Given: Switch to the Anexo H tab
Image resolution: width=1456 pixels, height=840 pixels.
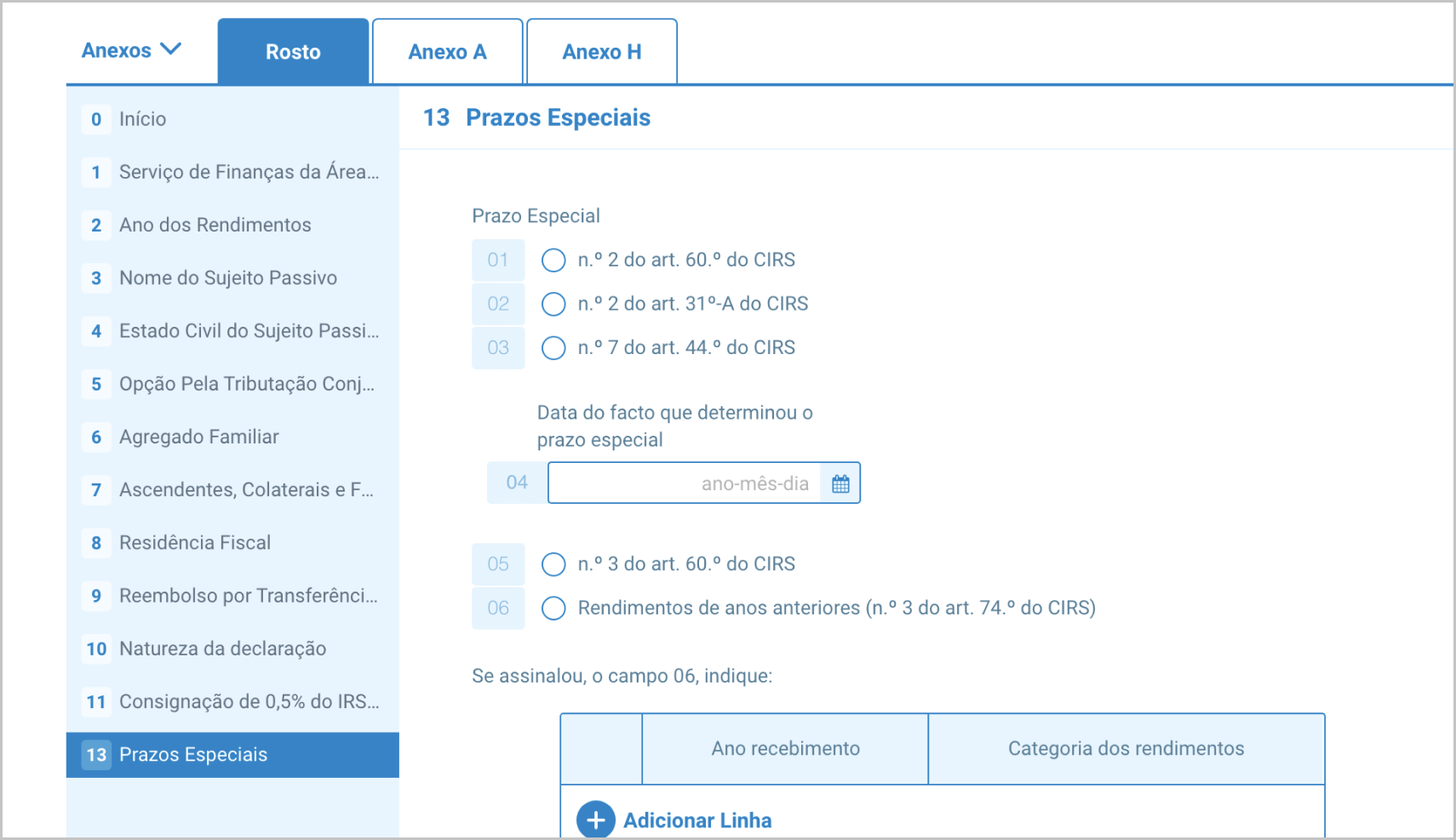Looking at the screenshot, I should coord(601,52).
